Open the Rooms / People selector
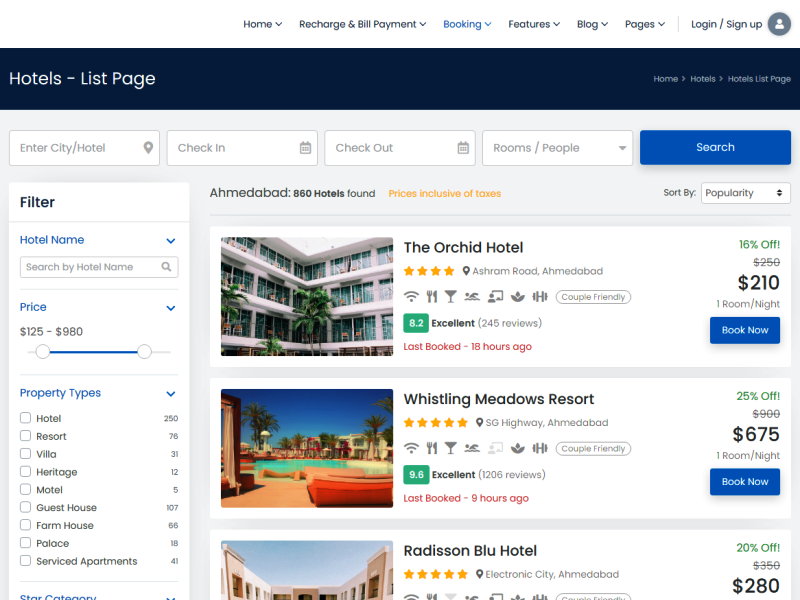 [x=557, y=147]
